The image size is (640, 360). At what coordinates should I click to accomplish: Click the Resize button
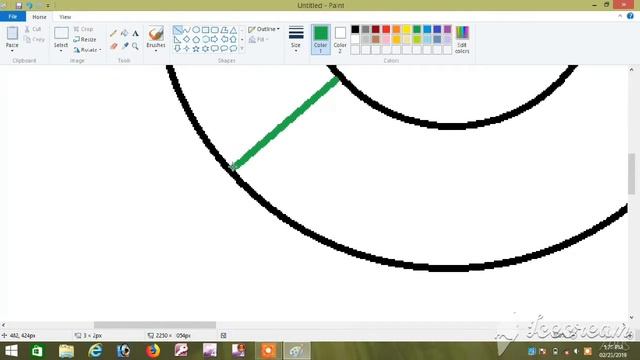[x=85, y=40]
